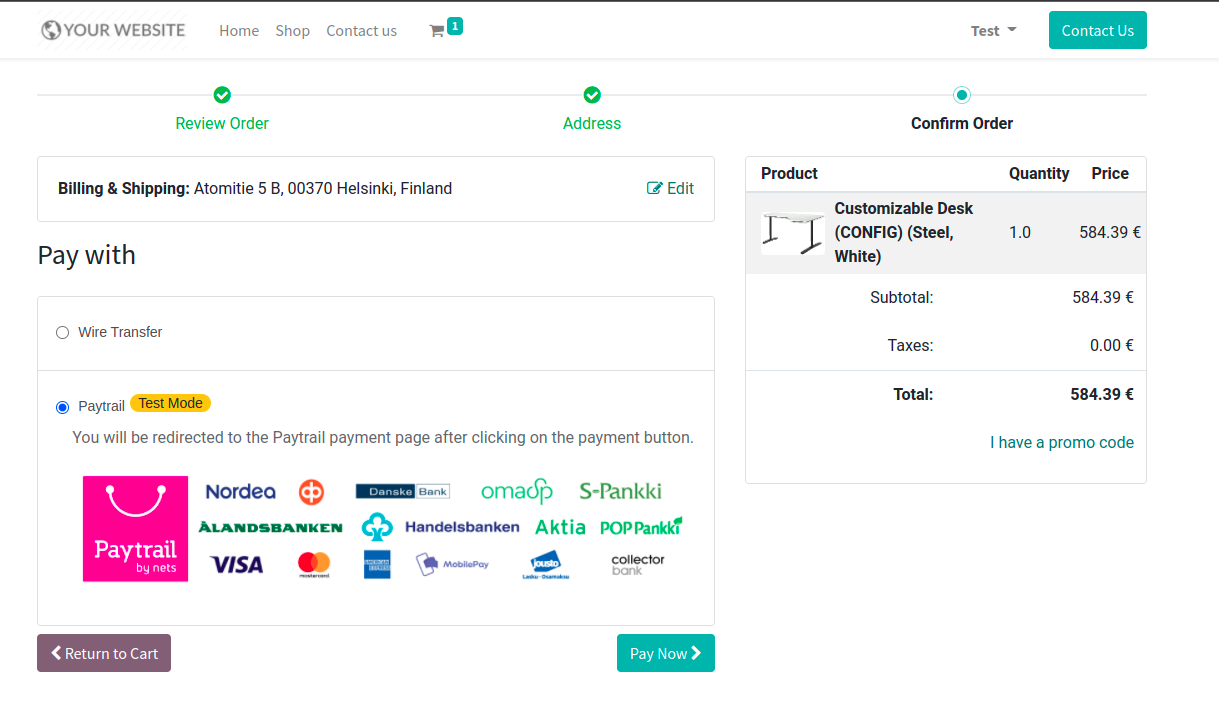
Task: Click the teal Contact Us button
Action: pyautogui.click(x=1098, y=30)
